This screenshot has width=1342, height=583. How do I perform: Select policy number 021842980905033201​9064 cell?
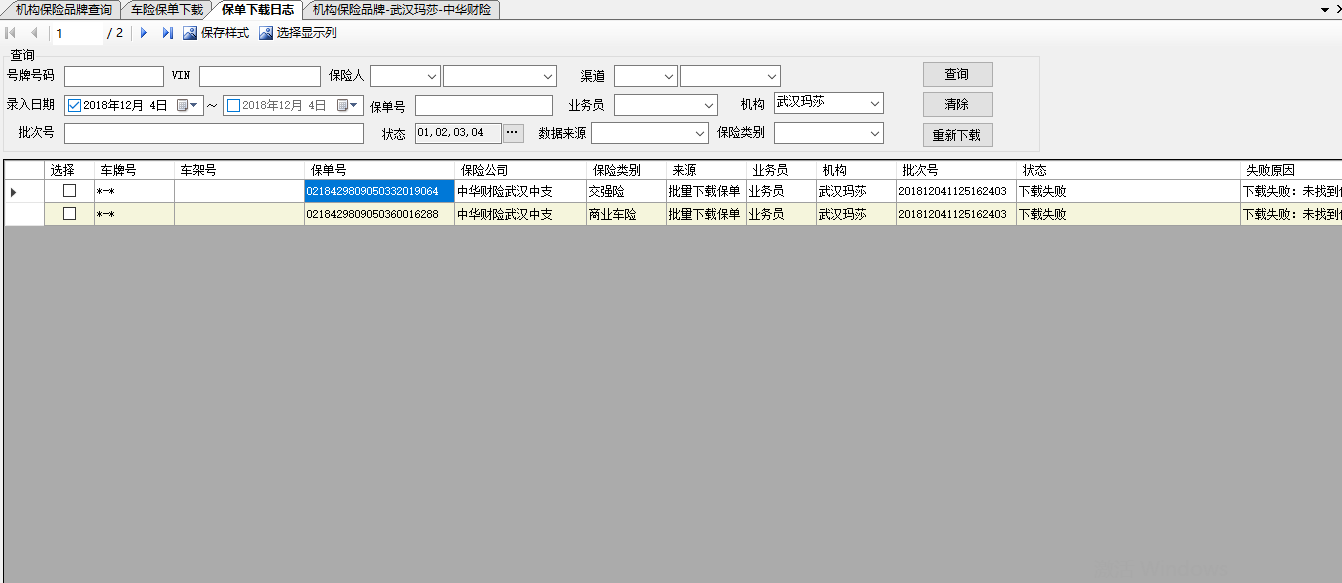pyautogui.click(x=379, y=191)
